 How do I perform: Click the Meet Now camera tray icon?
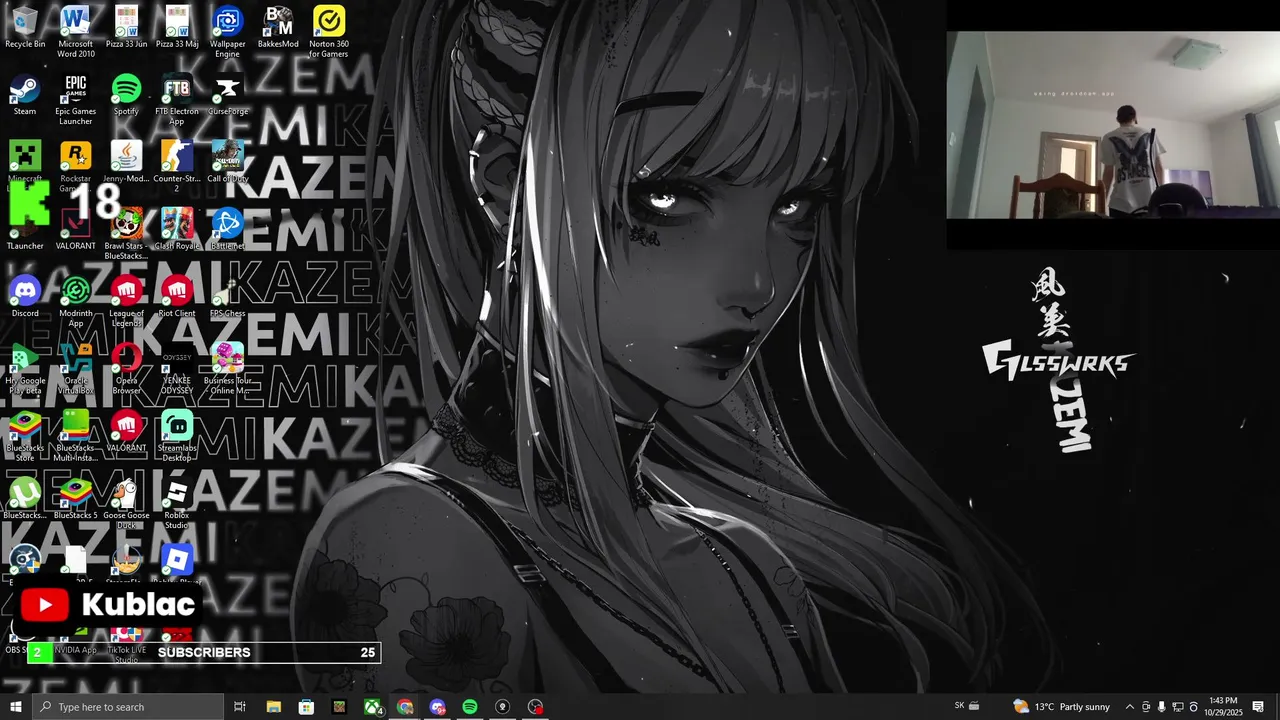(x=1146, y=707)
